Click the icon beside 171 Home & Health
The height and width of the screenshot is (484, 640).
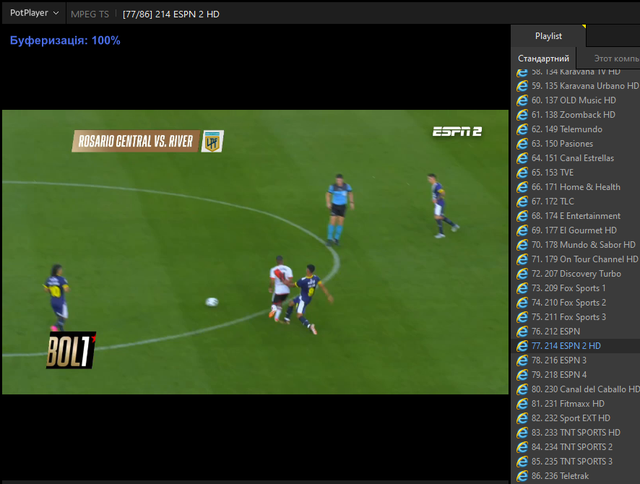(x=522, y=187)
